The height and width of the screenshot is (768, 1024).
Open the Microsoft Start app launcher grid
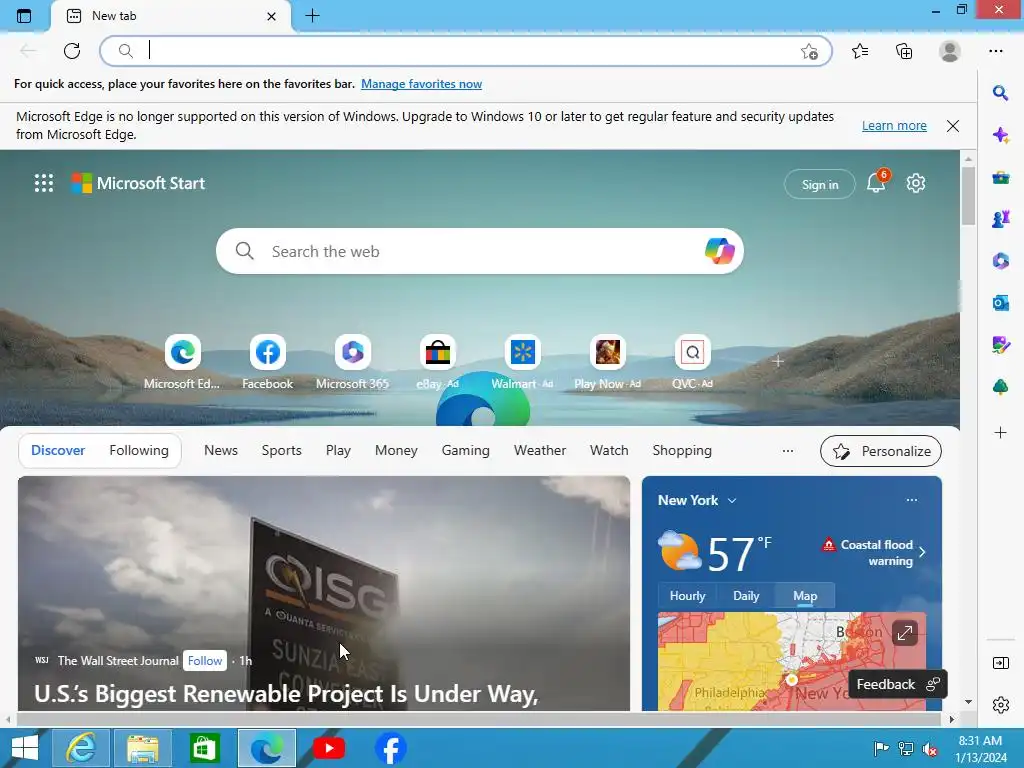(x=44, y=184)
